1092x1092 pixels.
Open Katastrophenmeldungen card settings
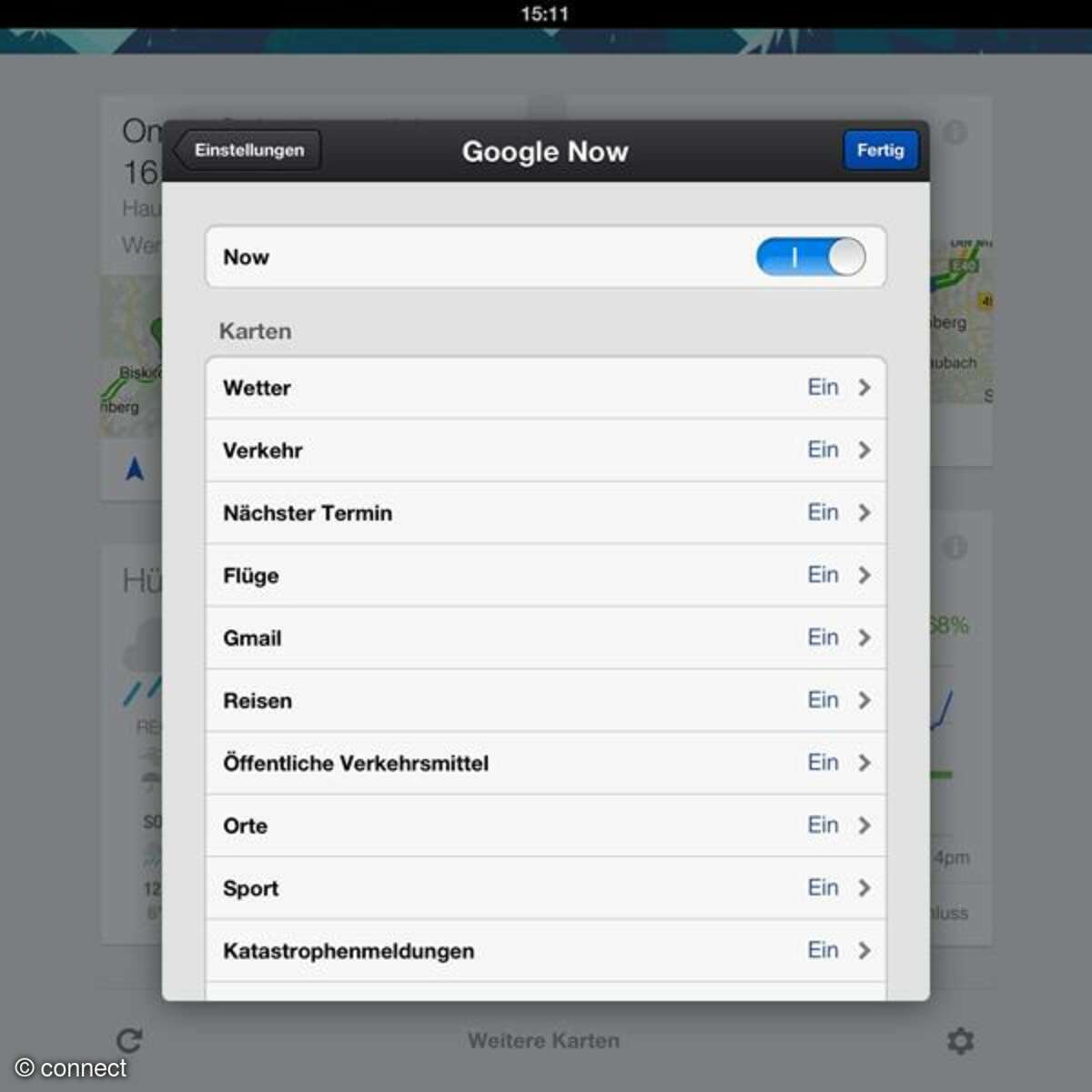pos(546,951)
